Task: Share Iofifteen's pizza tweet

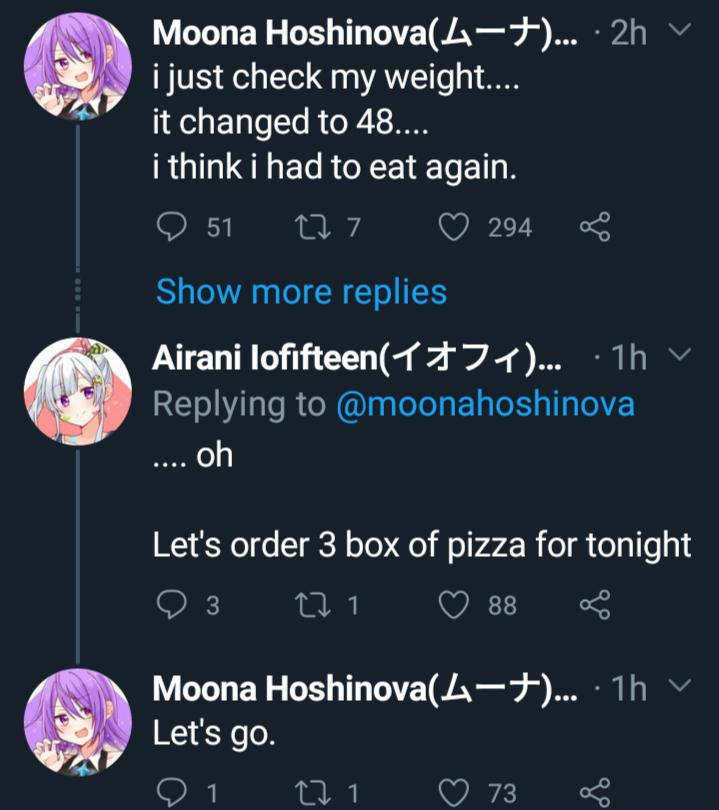Action: pos(594,604)
